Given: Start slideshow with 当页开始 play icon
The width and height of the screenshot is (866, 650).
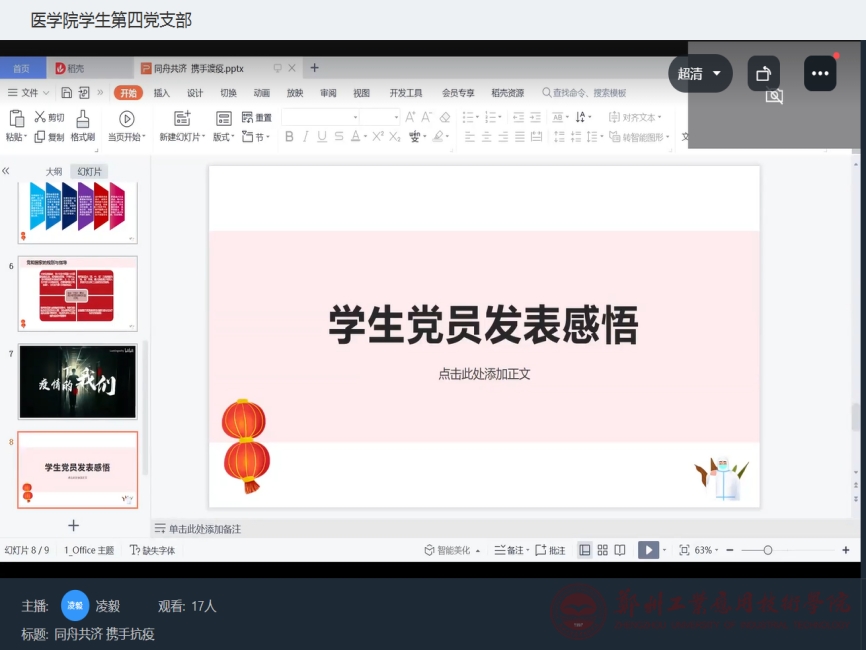Looking at the screenshot, I should (126, 119).
